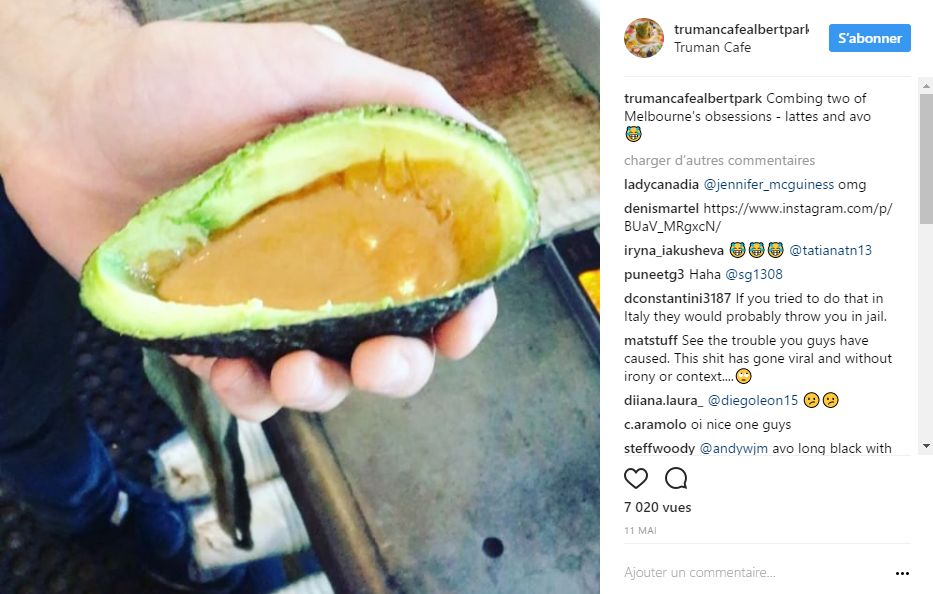Click the speech bubble comment icon
The image size is (933, 594).
676,478
